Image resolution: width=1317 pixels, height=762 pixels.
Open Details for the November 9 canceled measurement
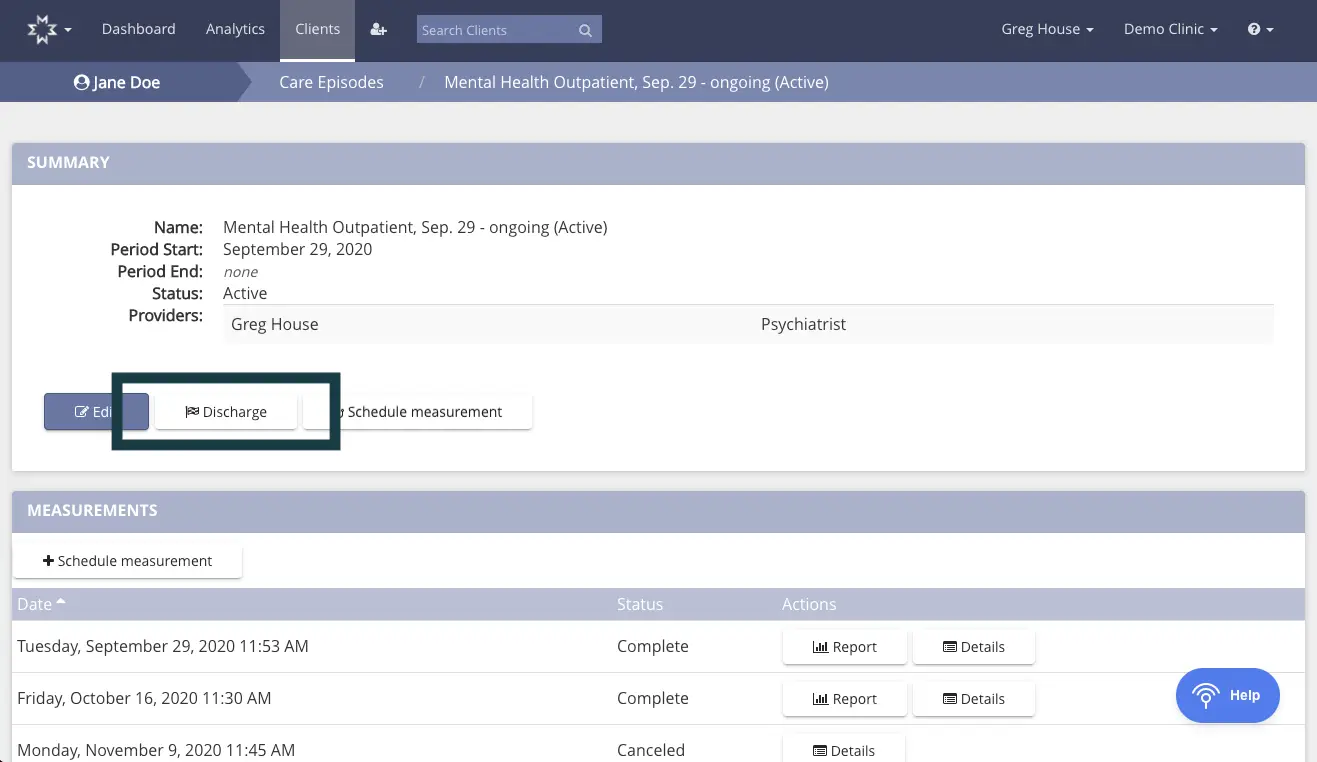[843, 750]
